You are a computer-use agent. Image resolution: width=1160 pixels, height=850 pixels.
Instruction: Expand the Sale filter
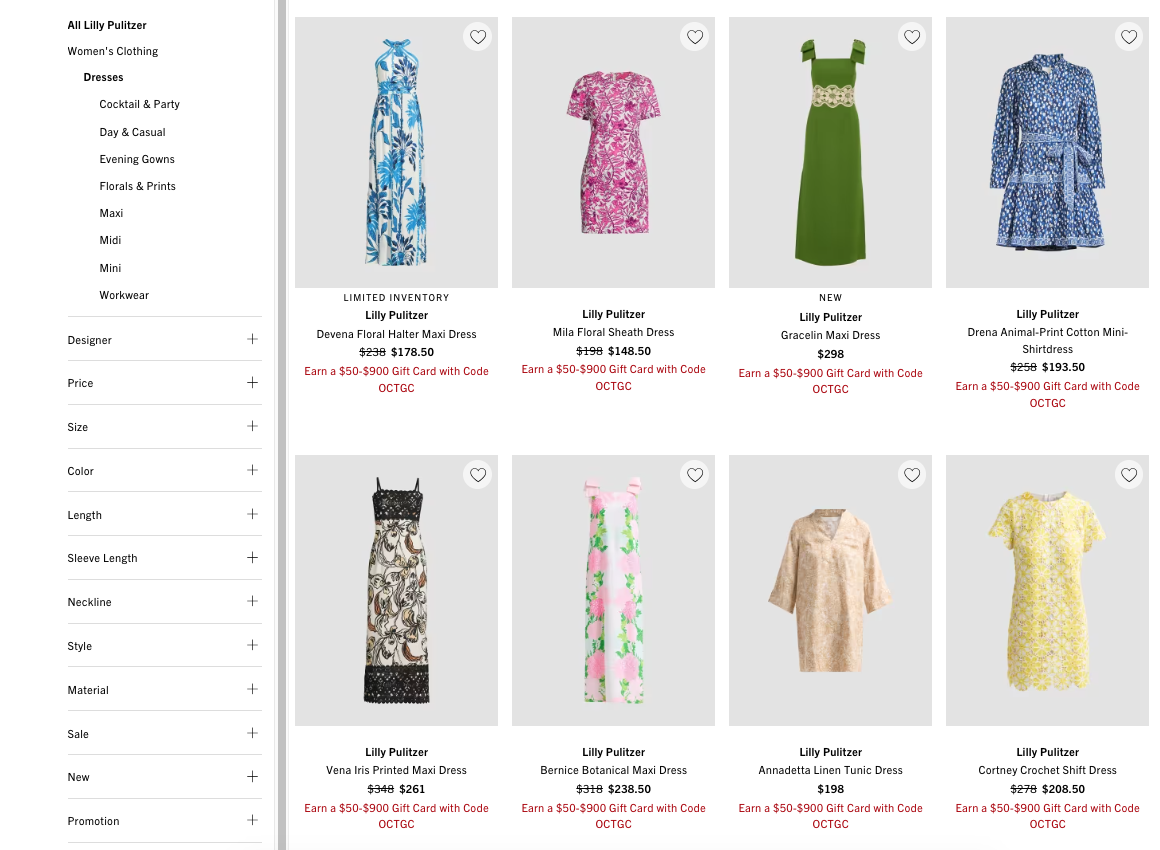click(164, 734)
